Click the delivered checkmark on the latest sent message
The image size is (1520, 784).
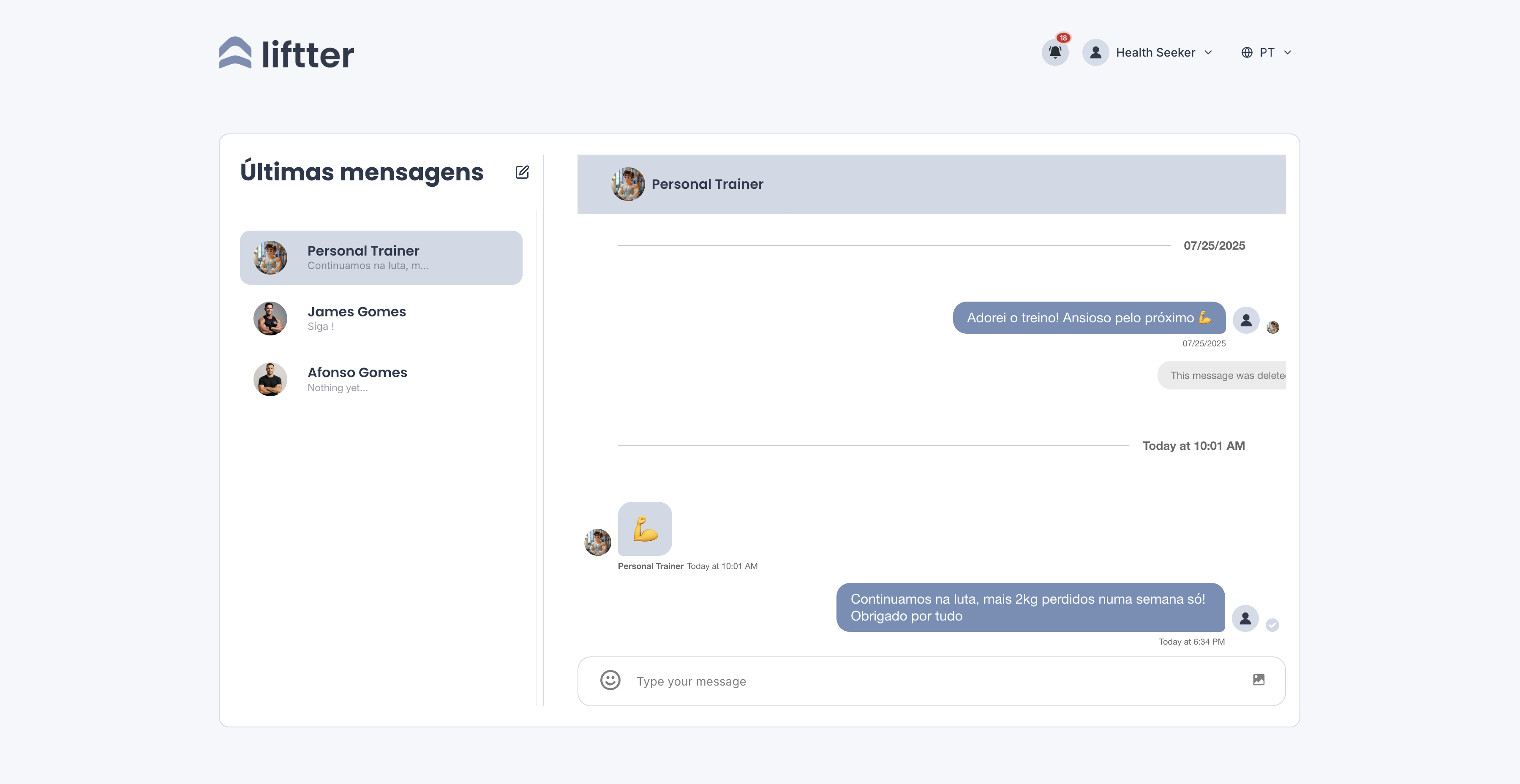coord(1272,625)
